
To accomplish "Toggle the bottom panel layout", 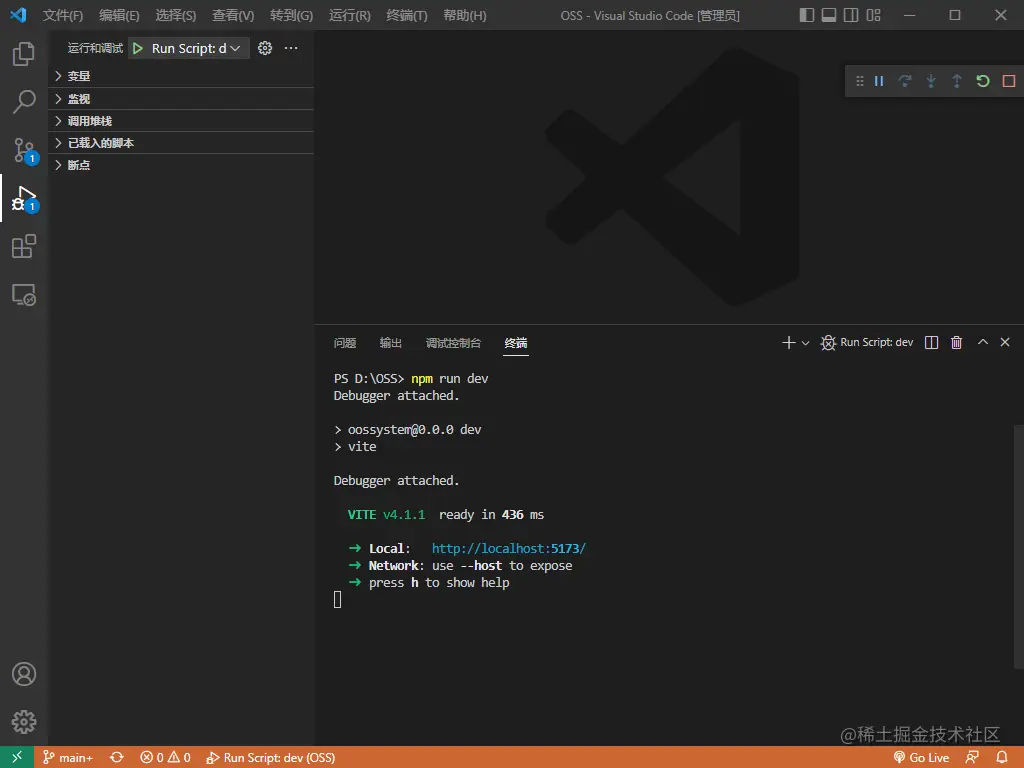I will click(x=829, y=15).
